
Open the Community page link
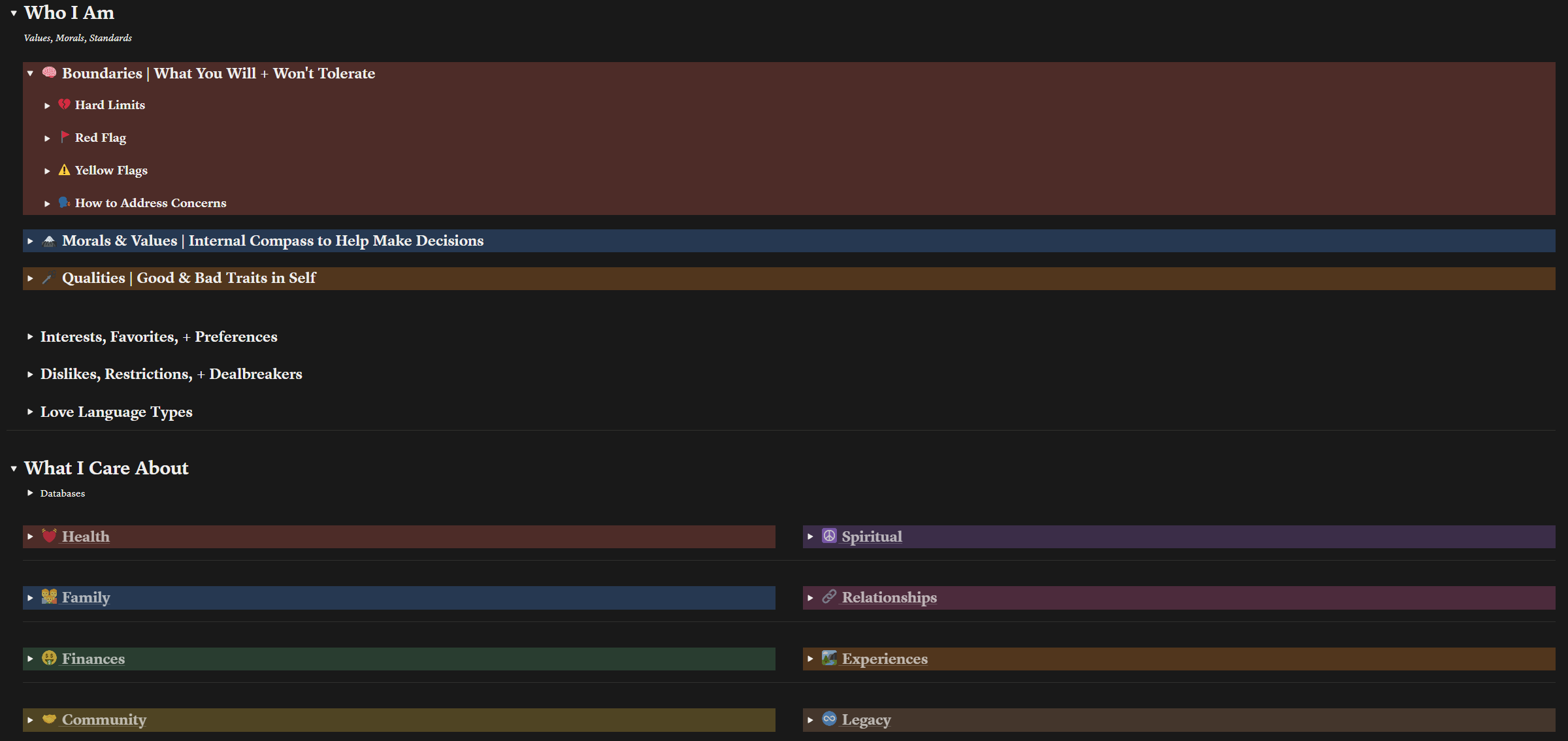[x=104, y=719]
